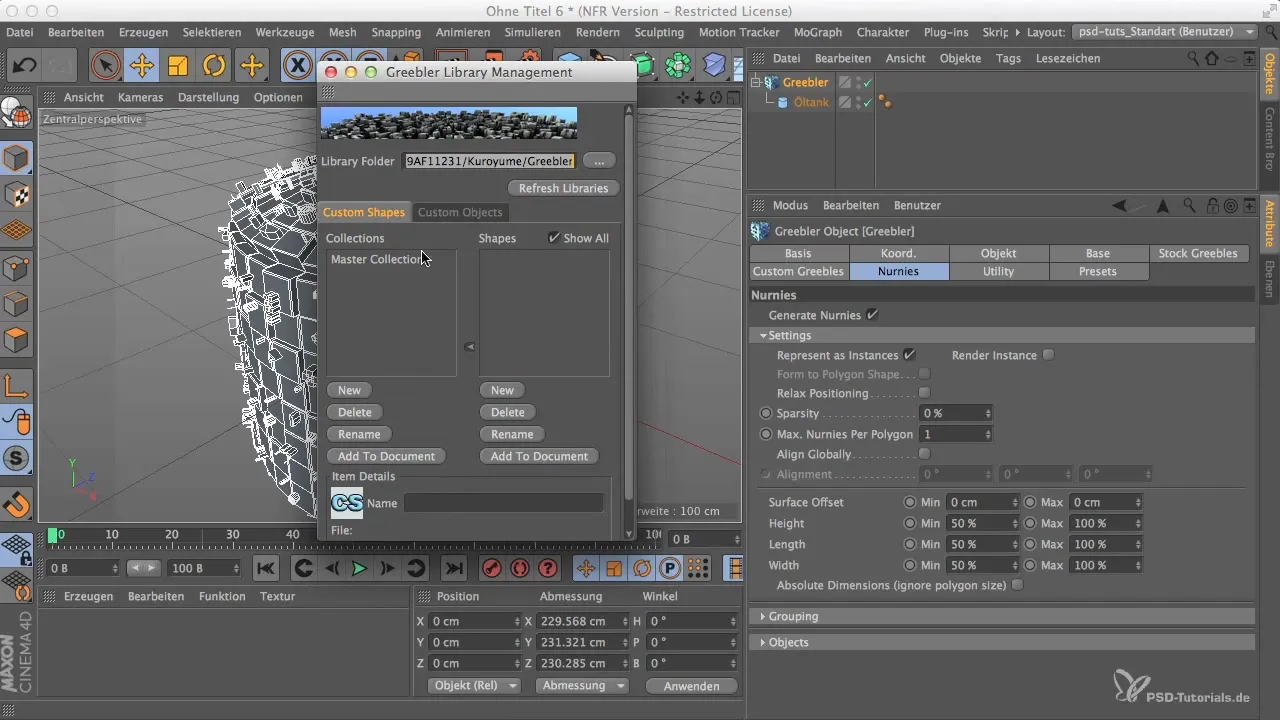Toggle the red Autokeying icon
Viewport: 1280px width, 720px height.
pos(520,568)
